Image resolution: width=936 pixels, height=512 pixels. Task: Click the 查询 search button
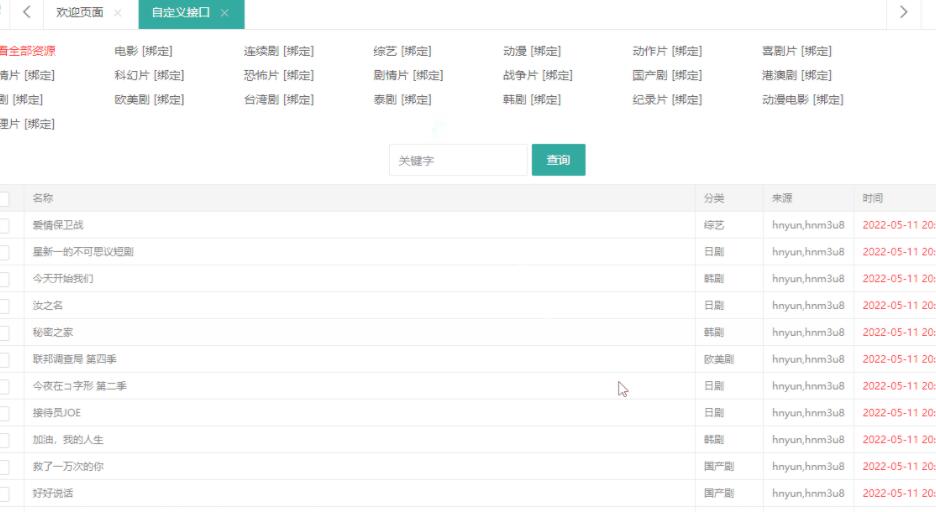558,160
